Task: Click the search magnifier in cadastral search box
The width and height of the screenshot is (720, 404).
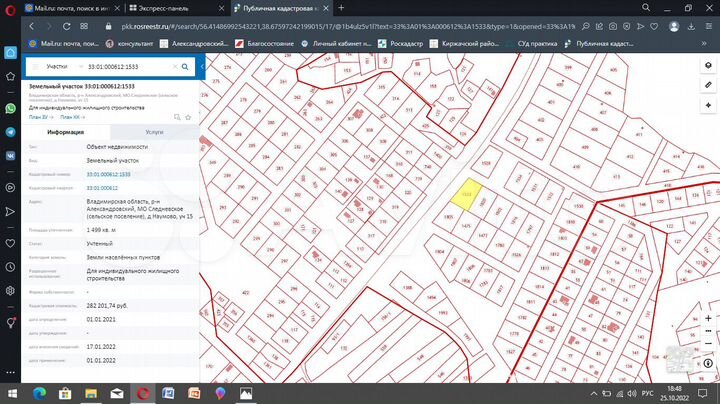Action: (x=186, y=66)
